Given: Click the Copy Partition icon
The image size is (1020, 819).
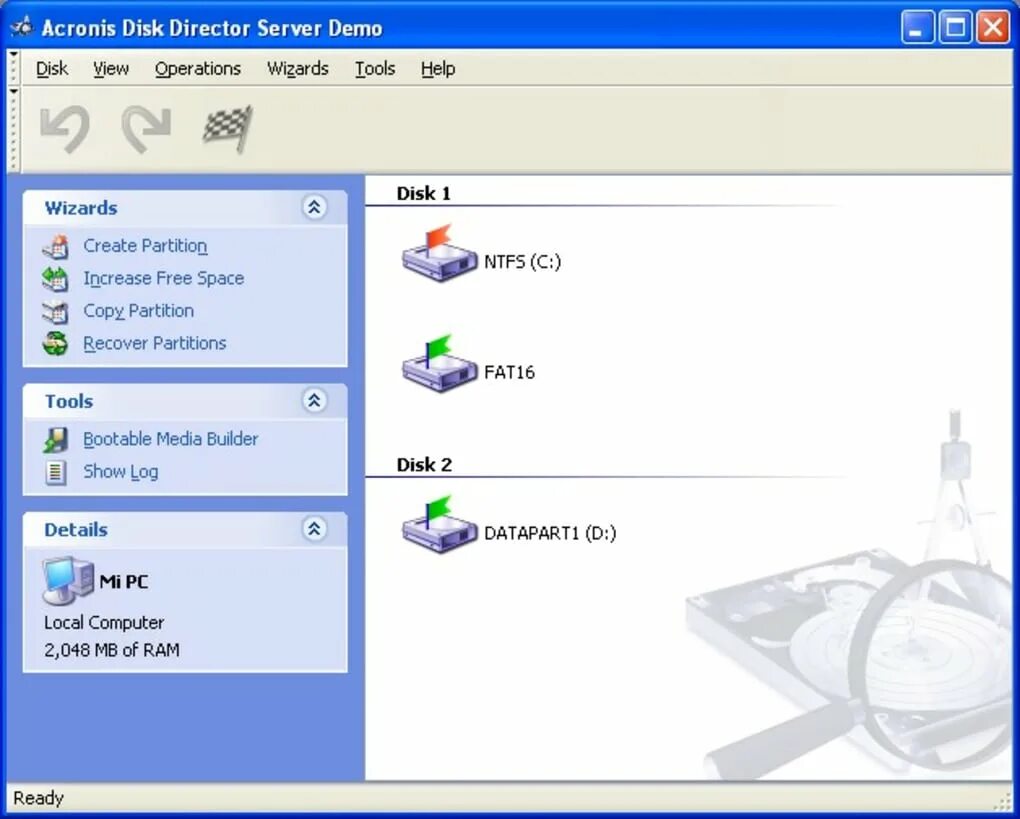Looking at the screenshot, I should coord(55,312).
